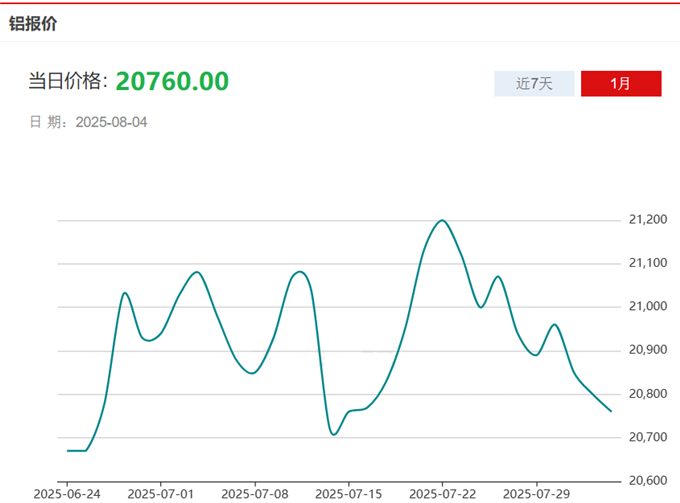Click the 铝报价 section heading
The height and width of the screenshot is (503, 680).
coord(34,23)
